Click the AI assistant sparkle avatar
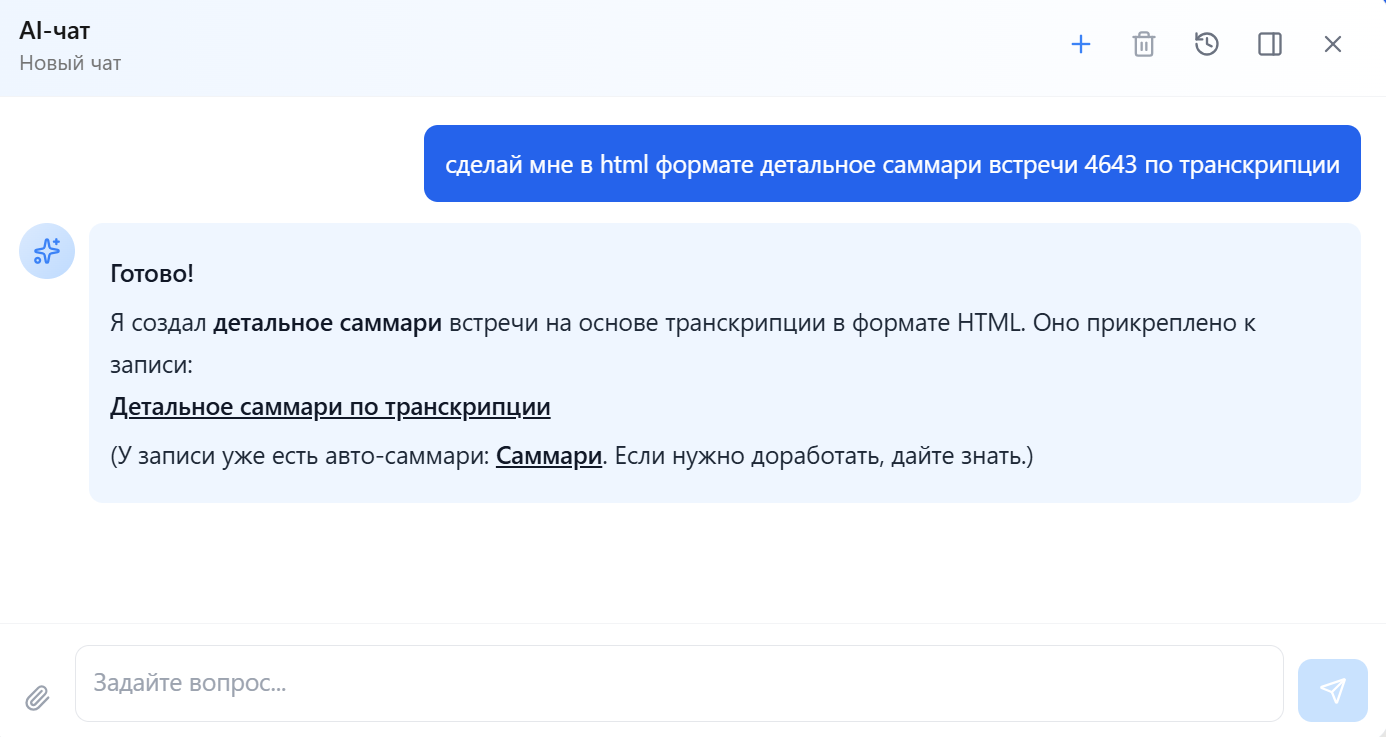Image resolution: width=1386 pixels, height=737 pixels. pyautogui.click(x=46, y=252)
